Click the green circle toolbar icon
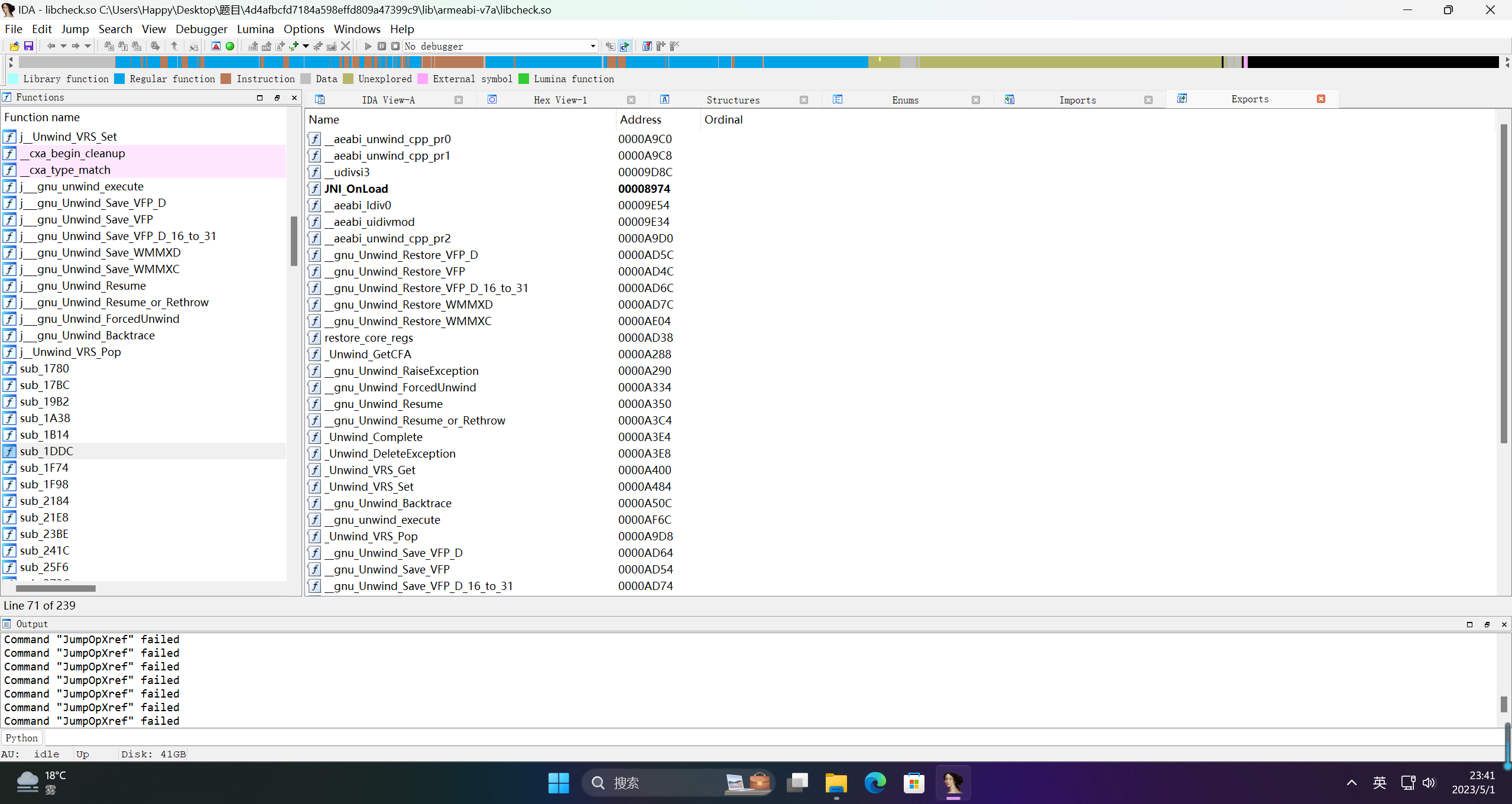Viewport: 1512px width, 804px height. coord(230,46)
